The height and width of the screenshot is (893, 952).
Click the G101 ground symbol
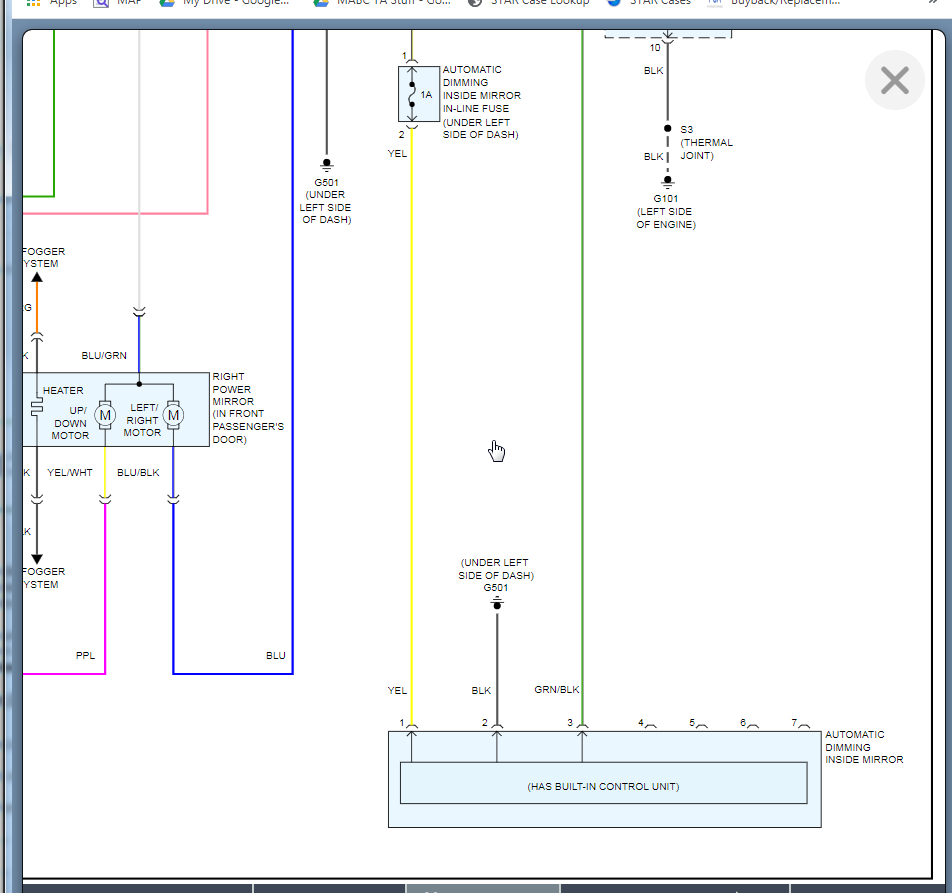click(667, 181)
